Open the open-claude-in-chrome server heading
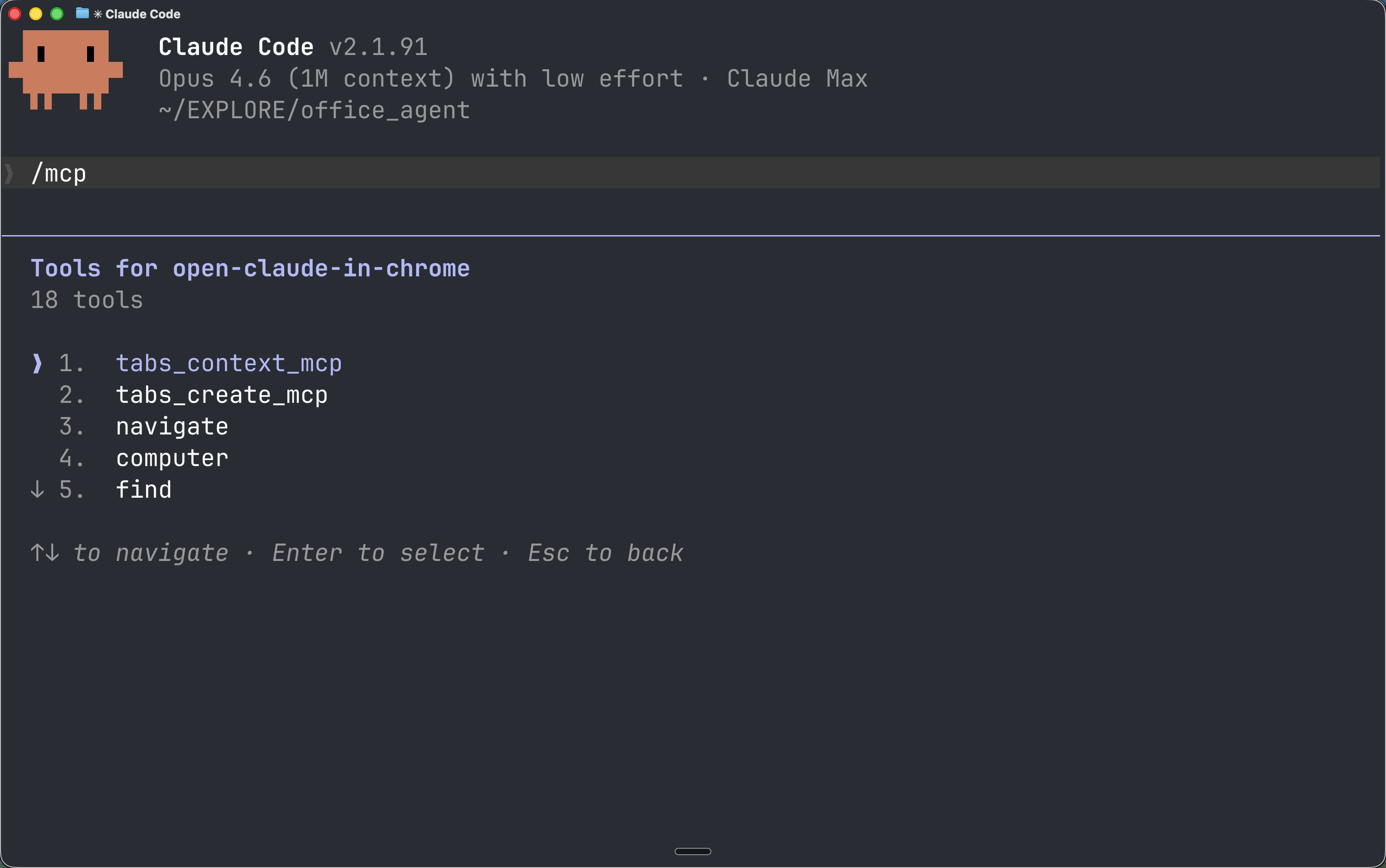 pos(250,268)
